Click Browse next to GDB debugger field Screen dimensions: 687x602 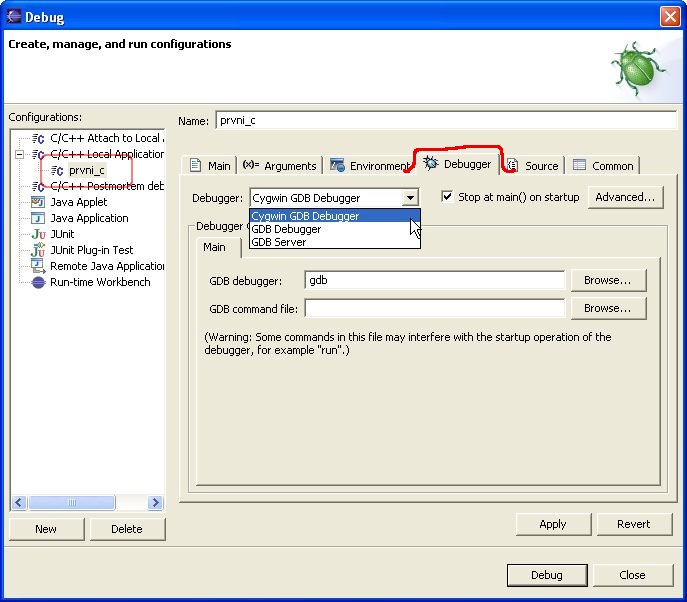pyautogui.click(x=607, y=280)
